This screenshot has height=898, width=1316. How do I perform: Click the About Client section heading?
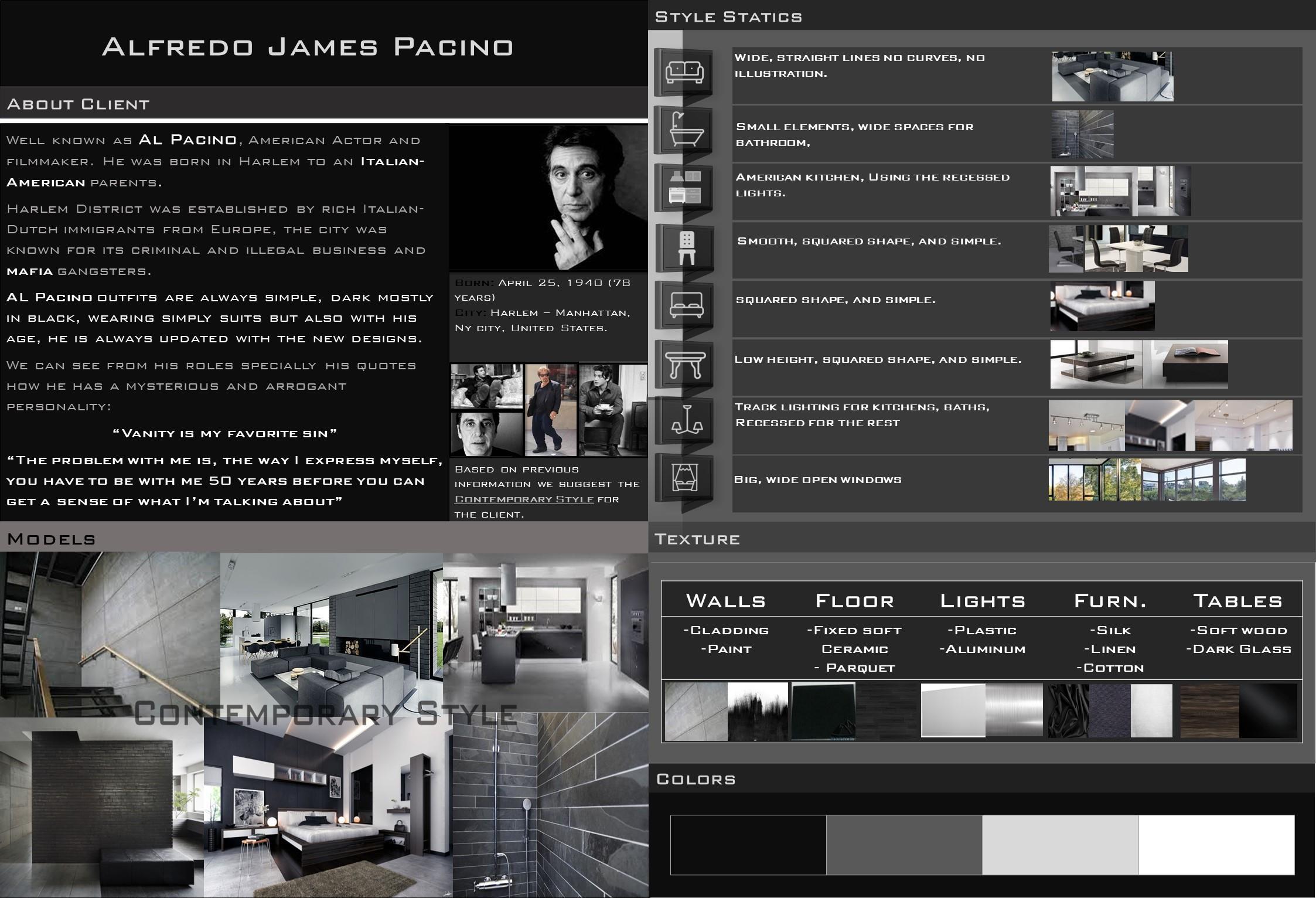pyautogui.click(x=78, y=104)
